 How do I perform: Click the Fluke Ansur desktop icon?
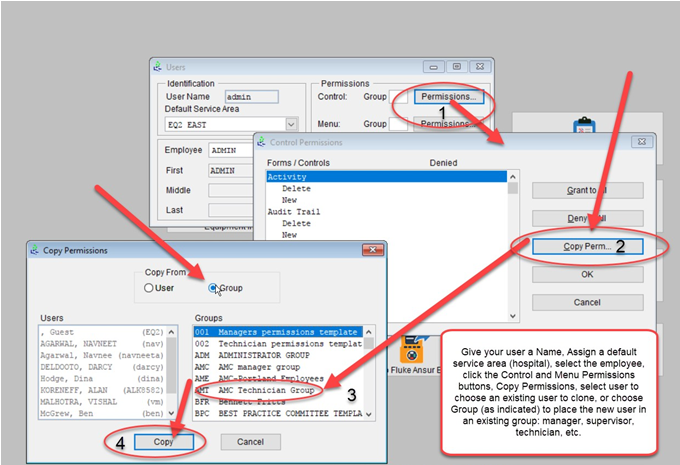pyautogui.click(x=410, y=350)
